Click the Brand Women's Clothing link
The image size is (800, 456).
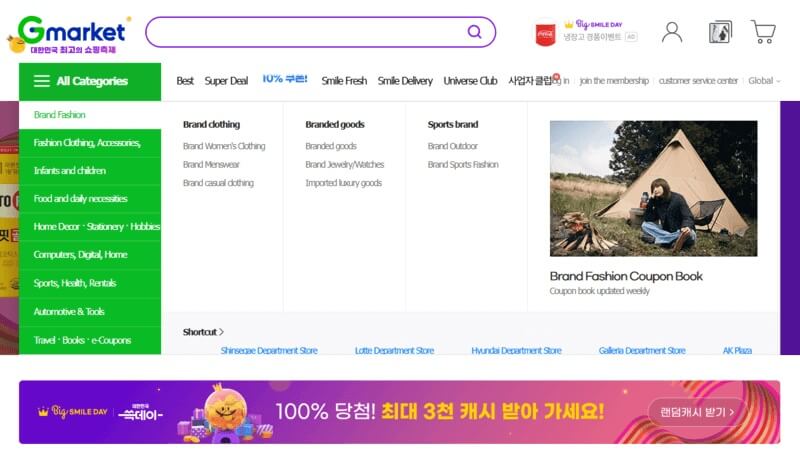(x=224, y=146)
